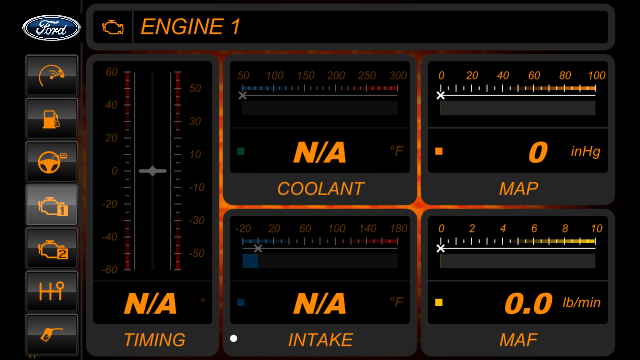Click the green COOLANT indicator square

(241, 151)
